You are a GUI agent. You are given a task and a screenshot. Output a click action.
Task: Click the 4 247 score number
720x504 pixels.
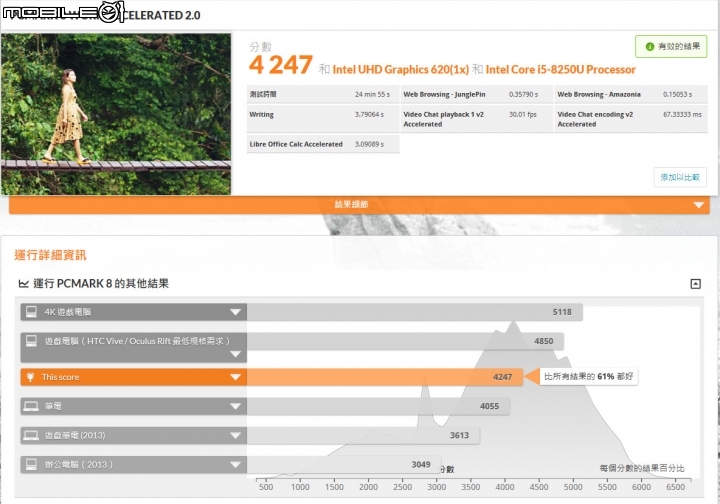click(281, 65)
